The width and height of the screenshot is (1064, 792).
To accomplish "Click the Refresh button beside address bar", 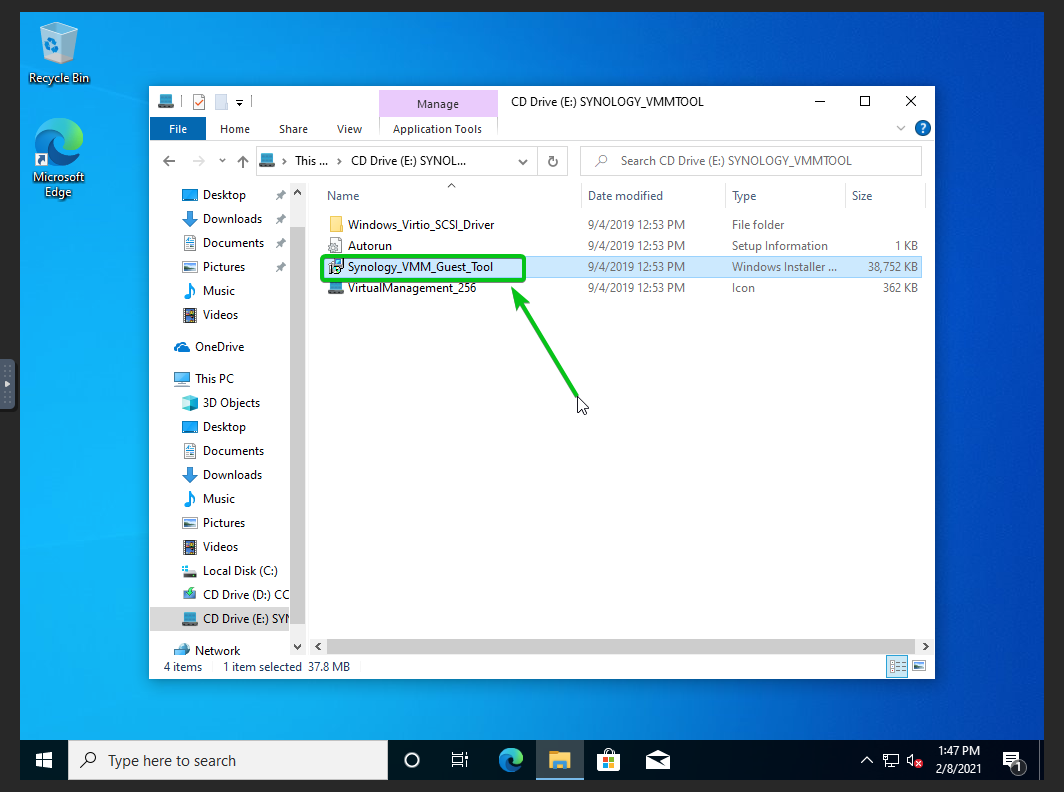I will tap(553, 161).
